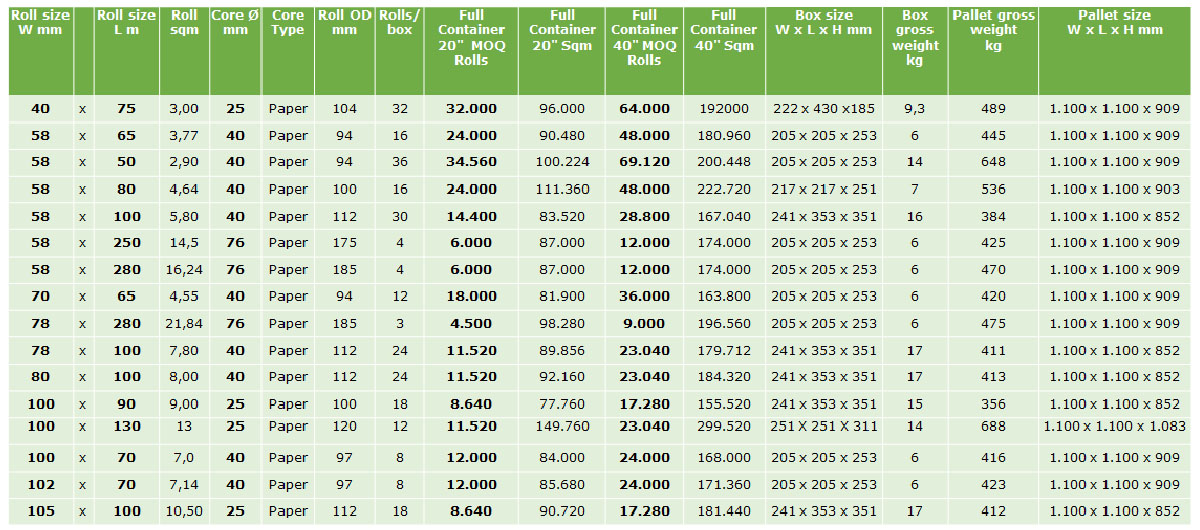Select the 'Core Type' column header
Viewport: 1200px width, 530px height.
point(288,23)
